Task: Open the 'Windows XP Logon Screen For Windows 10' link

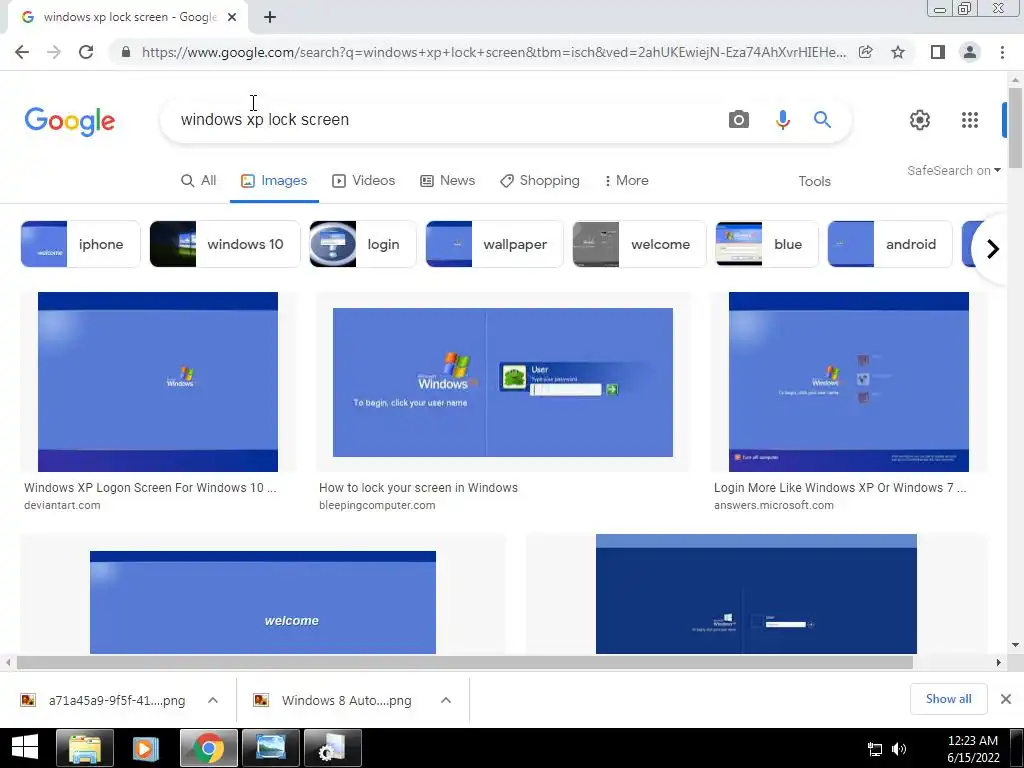Action: pos(150,488)
